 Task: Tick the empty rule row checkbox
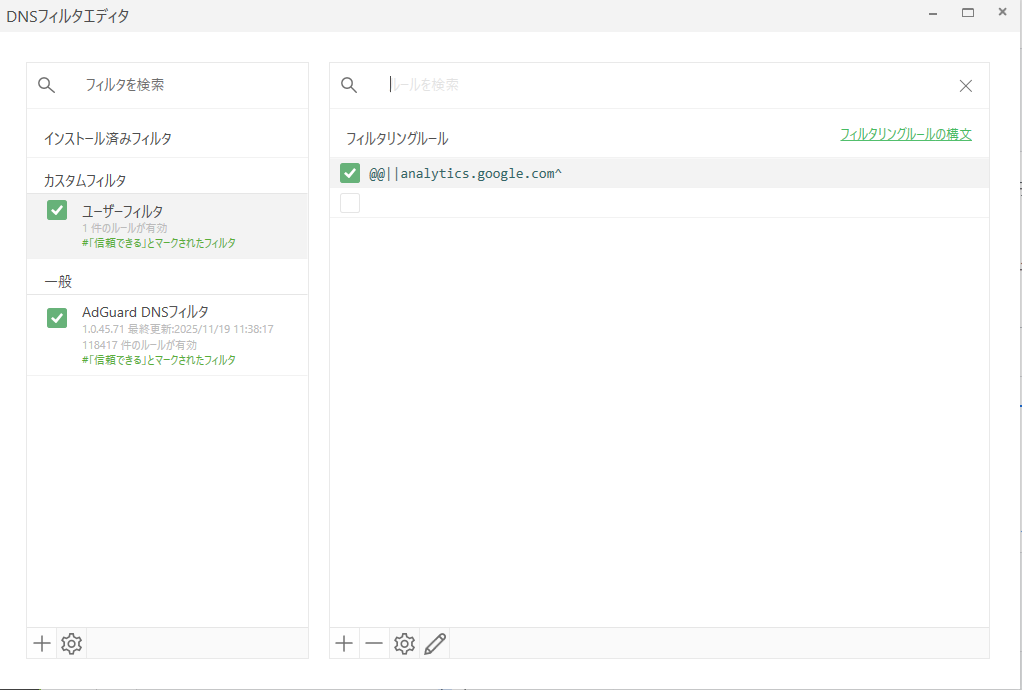pyautogui.click(x=350, y=203)
